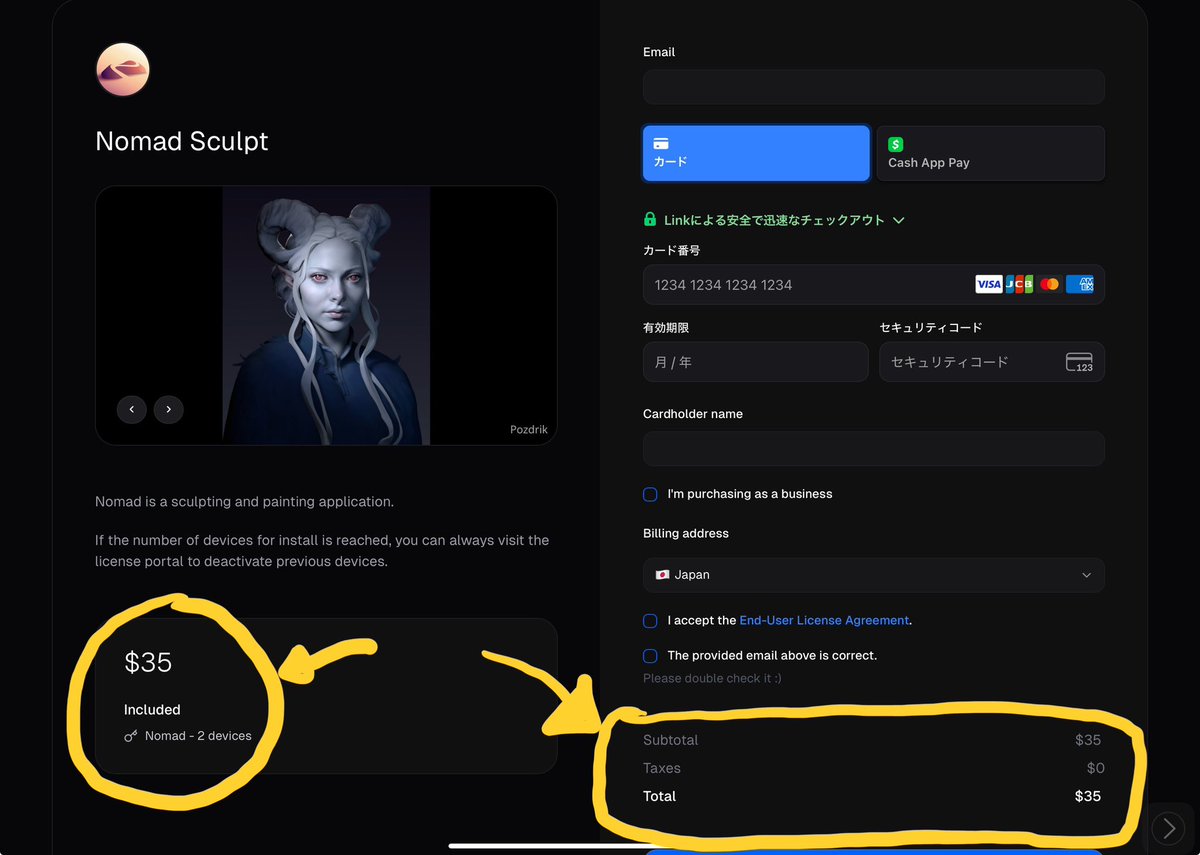Click the Included label

coord(152,710)
